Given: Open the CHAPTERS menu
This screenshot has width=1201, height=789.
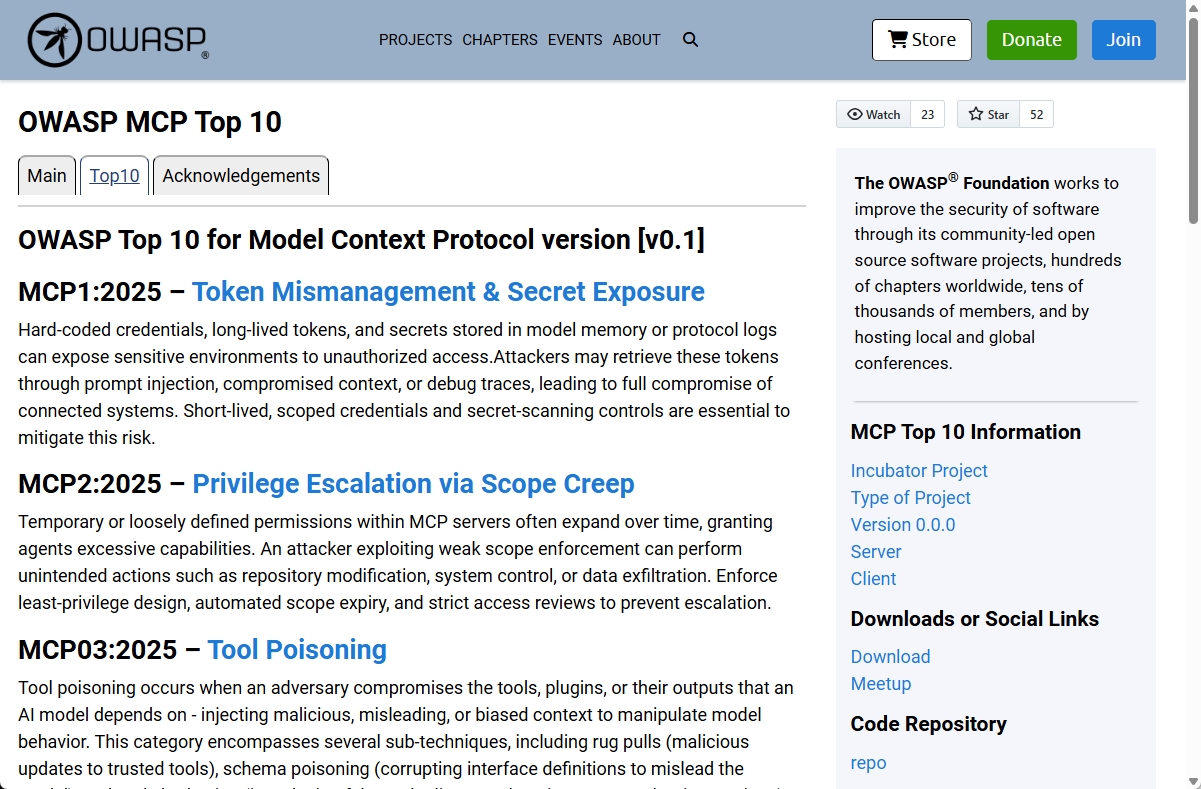Looking at the screenshot, I should (x=499, y=40).
